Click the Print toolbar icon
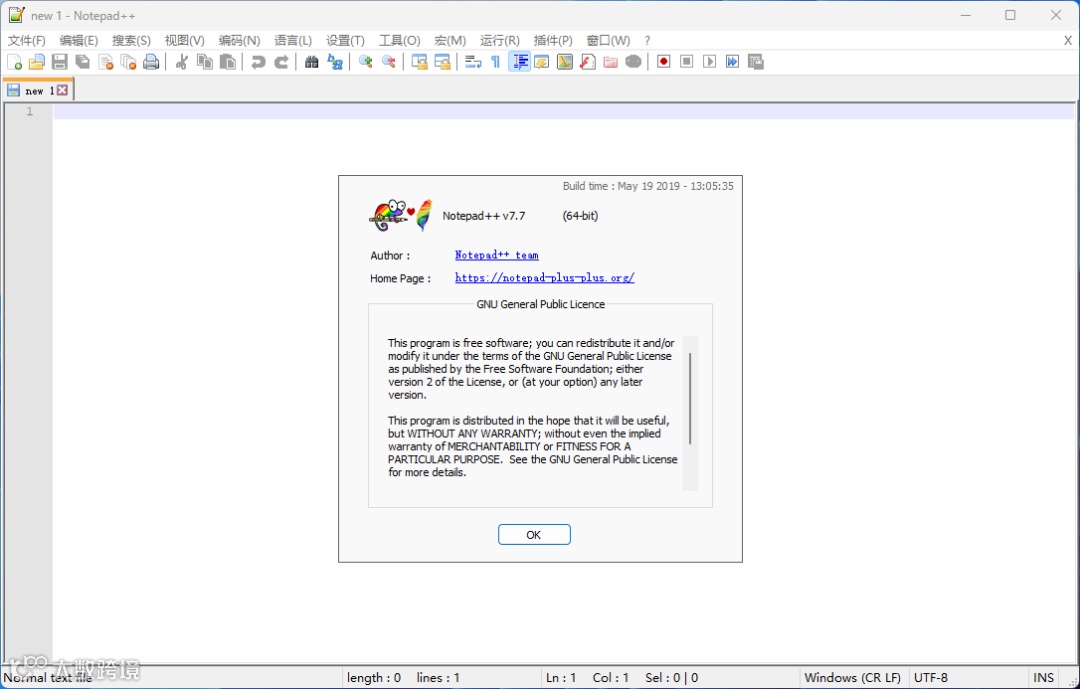 click(x=151, y=62)
